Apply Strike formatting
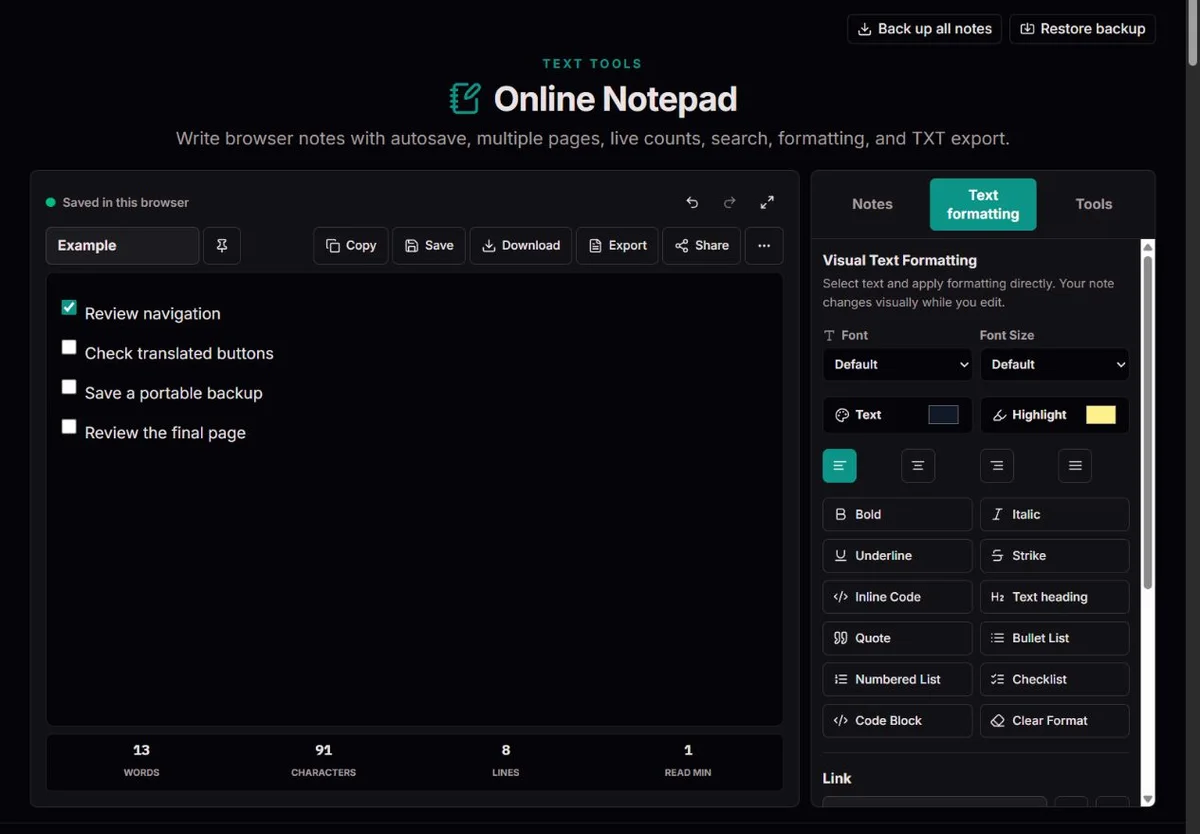 pos(1054,555)
